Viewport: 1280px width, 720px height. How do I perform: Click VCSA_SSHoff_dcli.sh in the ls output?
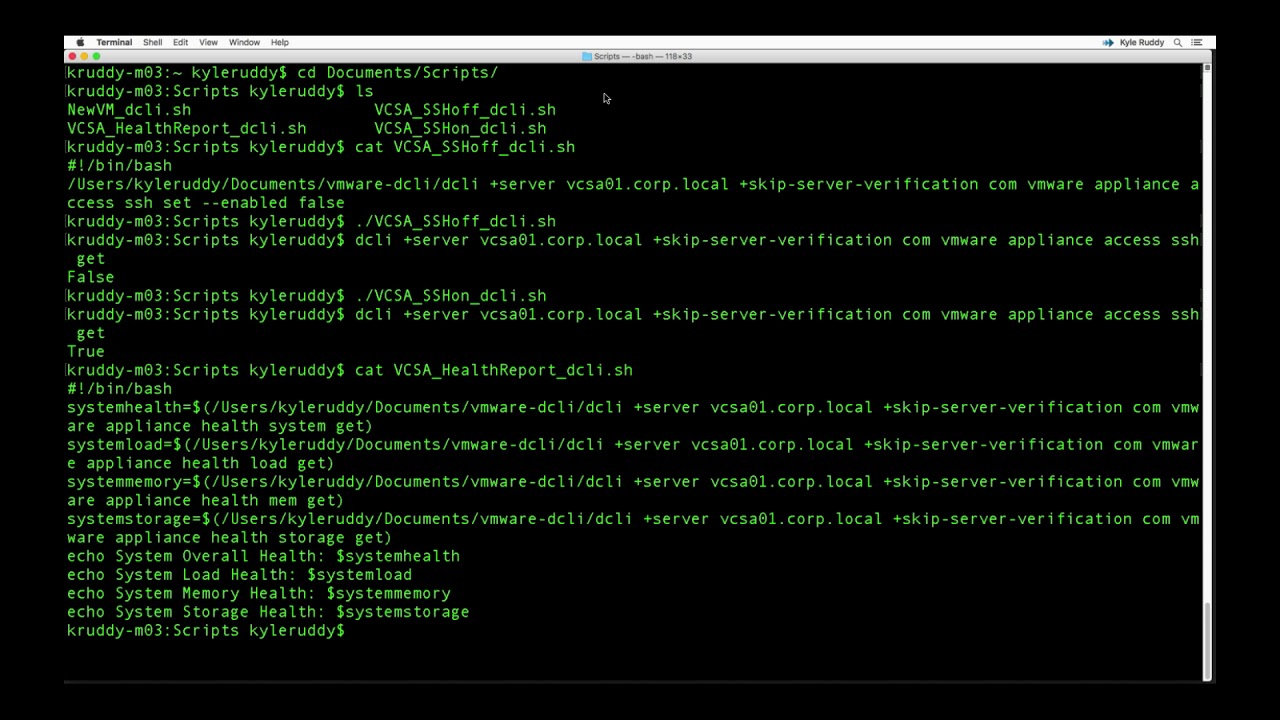tap(465, 110)
